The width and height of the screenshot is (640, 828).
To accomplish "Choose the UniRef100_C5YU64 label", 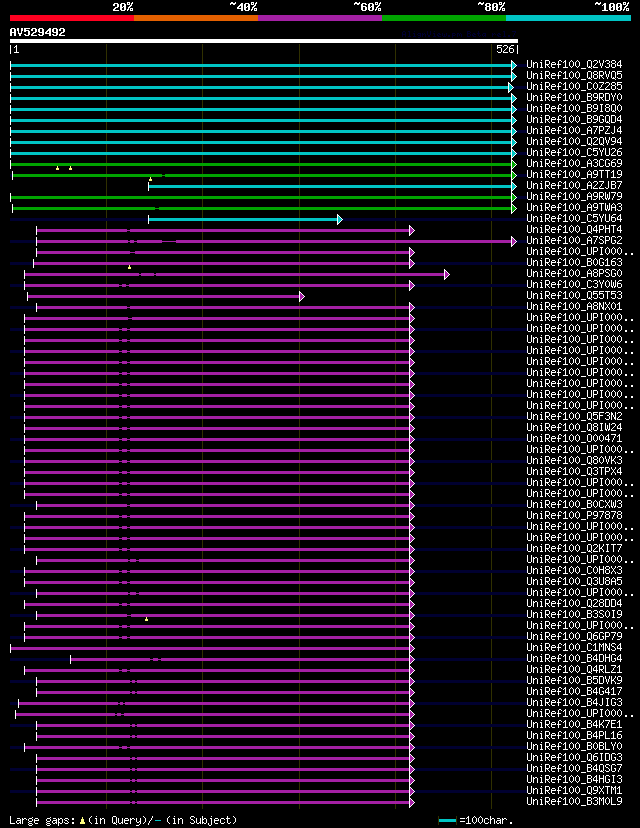I will click(x=574, y=219).
